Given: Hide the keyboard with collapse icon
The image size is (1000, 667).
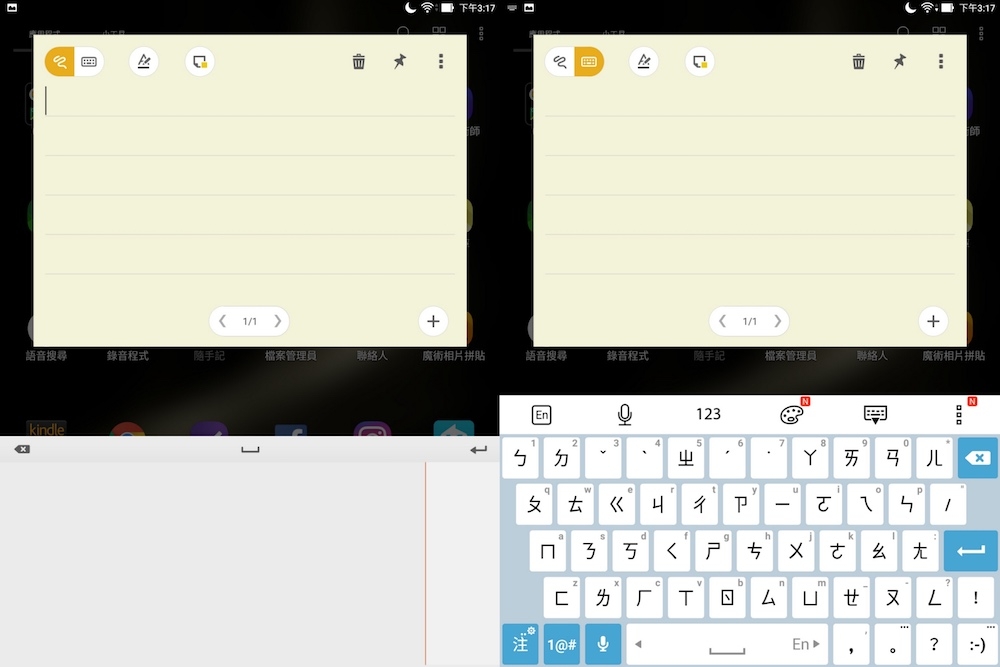Looking at the screenshot, I should coord(875,415).
